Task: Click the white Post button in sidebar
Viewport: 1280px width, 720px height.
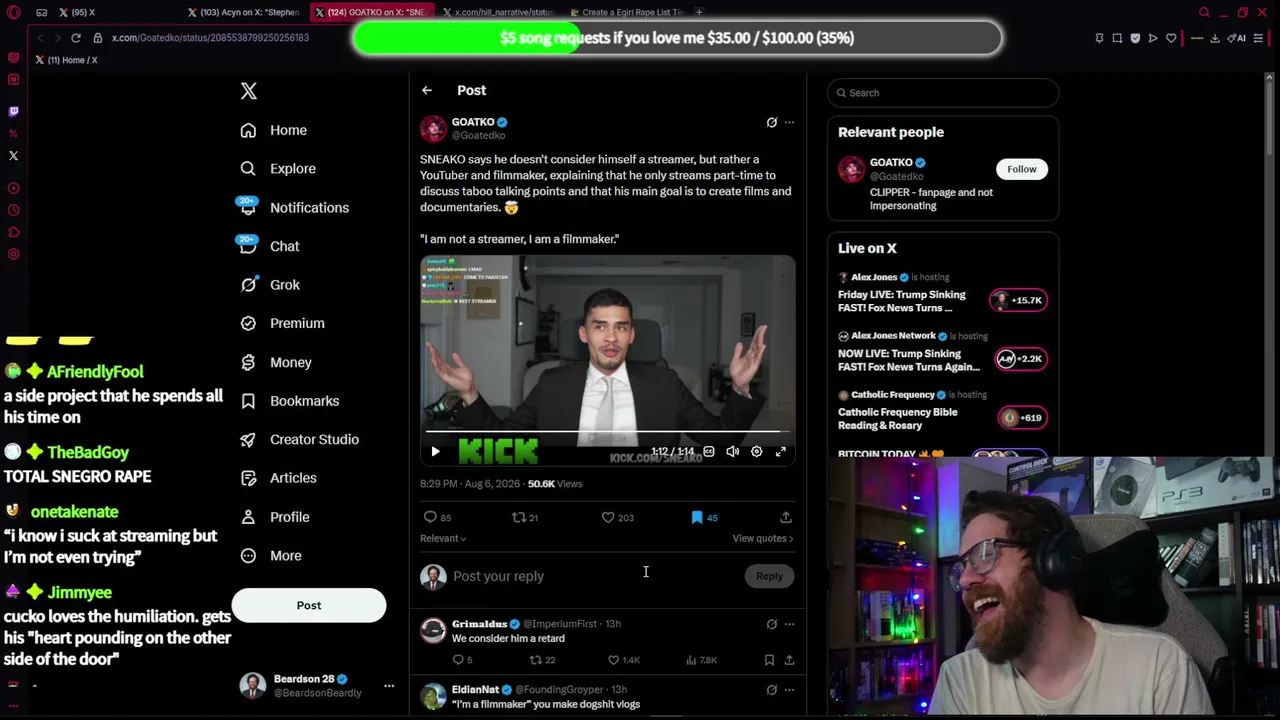Action: tap(309, 605)
